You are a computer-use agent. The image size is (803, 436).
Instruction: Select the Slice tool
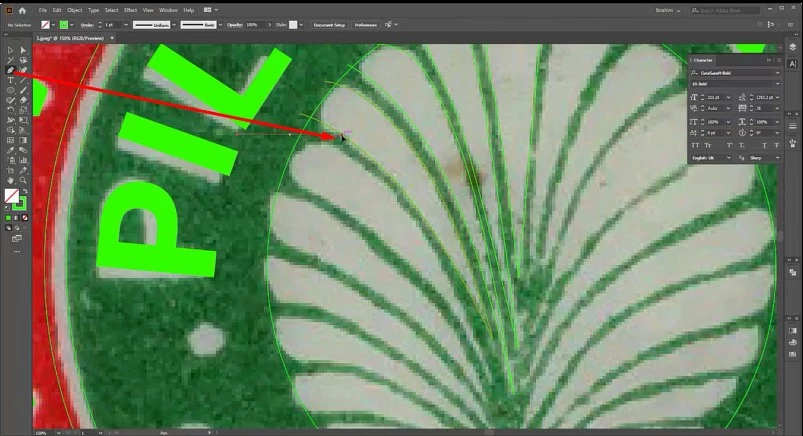(23, 170)
